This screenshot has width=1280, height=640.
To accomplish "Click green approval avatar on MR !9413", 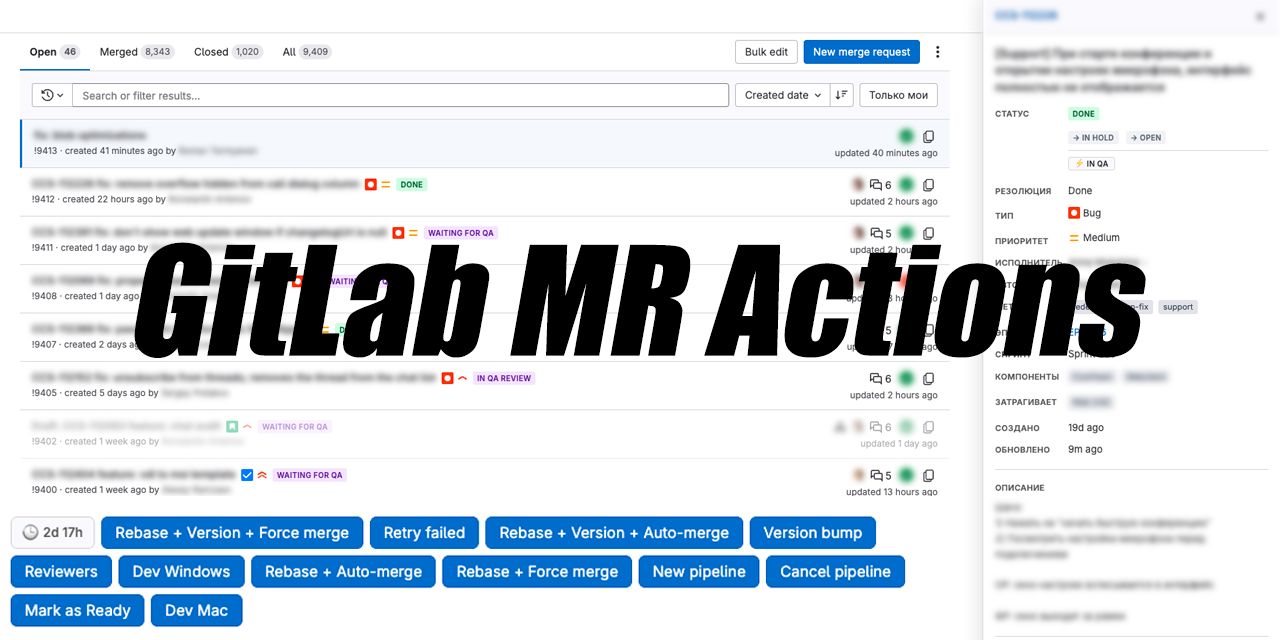I will 906,136.
